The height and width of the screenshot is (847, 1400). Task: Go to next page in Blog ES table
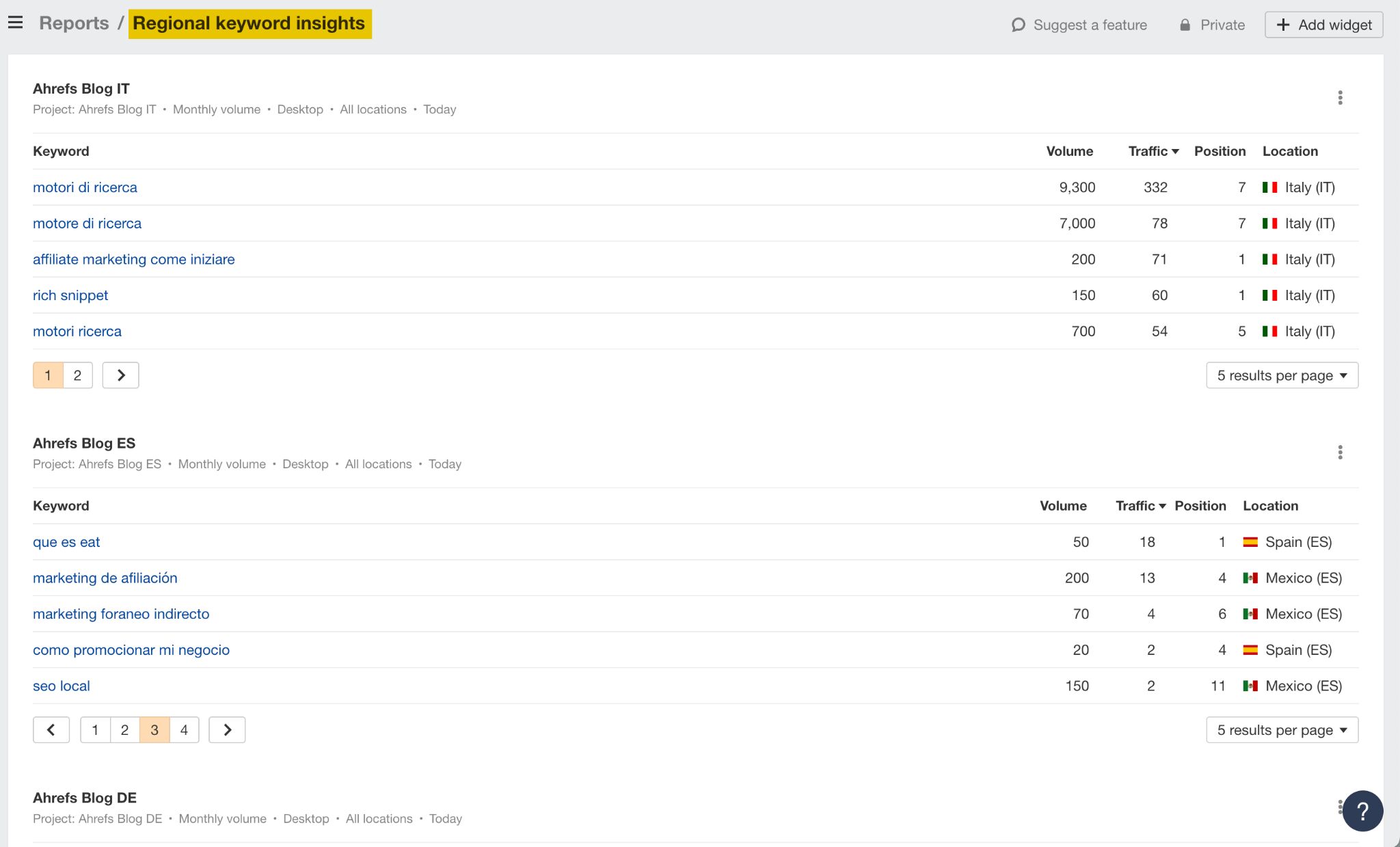pyautogui.click(x=227, y=730)
